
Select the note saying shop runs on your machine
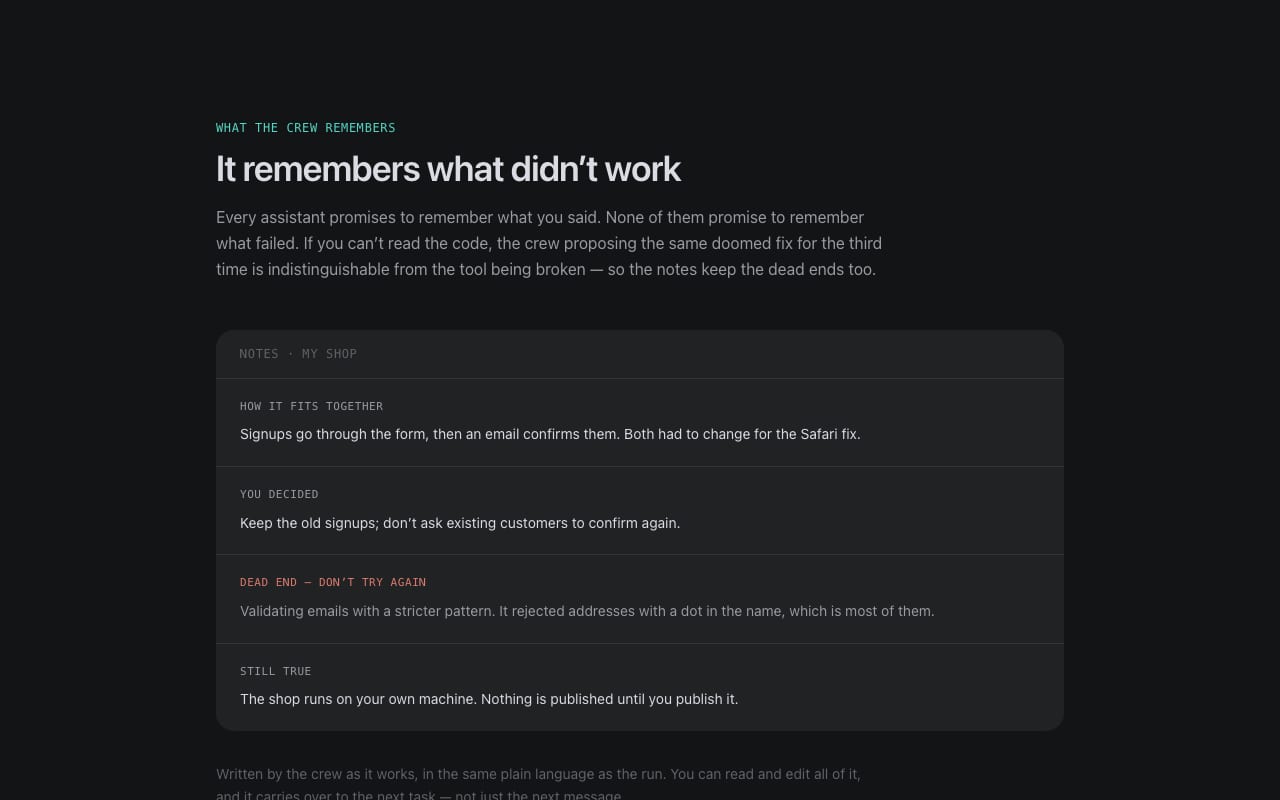pyautogui.click(x=489, y=699)
